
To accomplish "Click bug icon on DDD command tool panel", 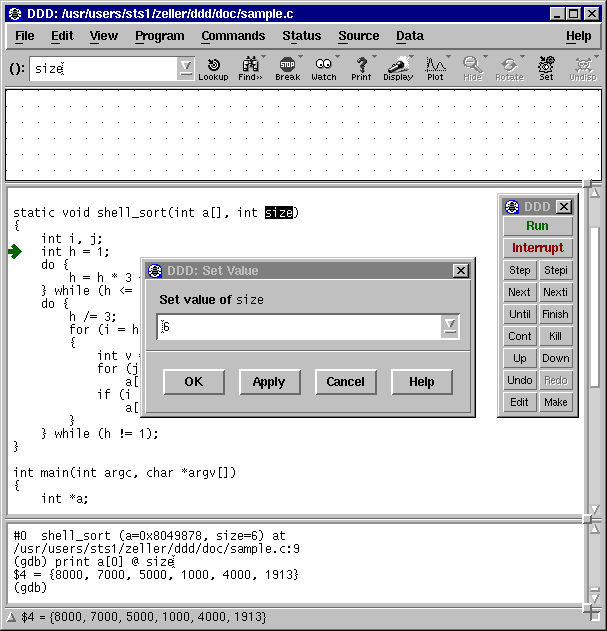I will (x=512, y=207).
